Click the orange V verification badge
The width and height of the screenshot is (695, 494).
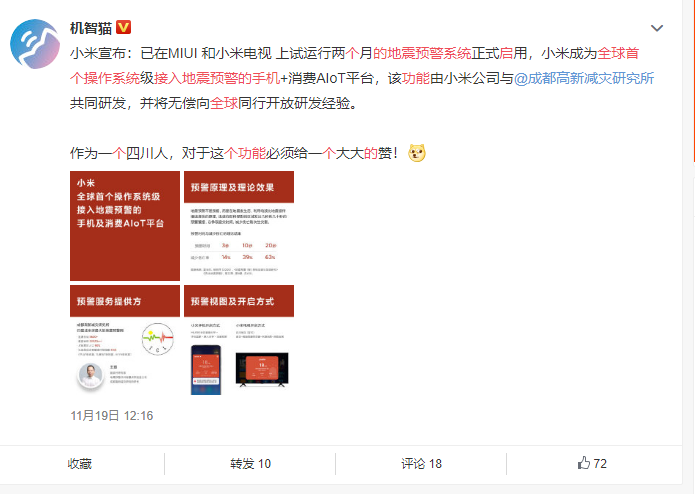(x=124, y=27)
